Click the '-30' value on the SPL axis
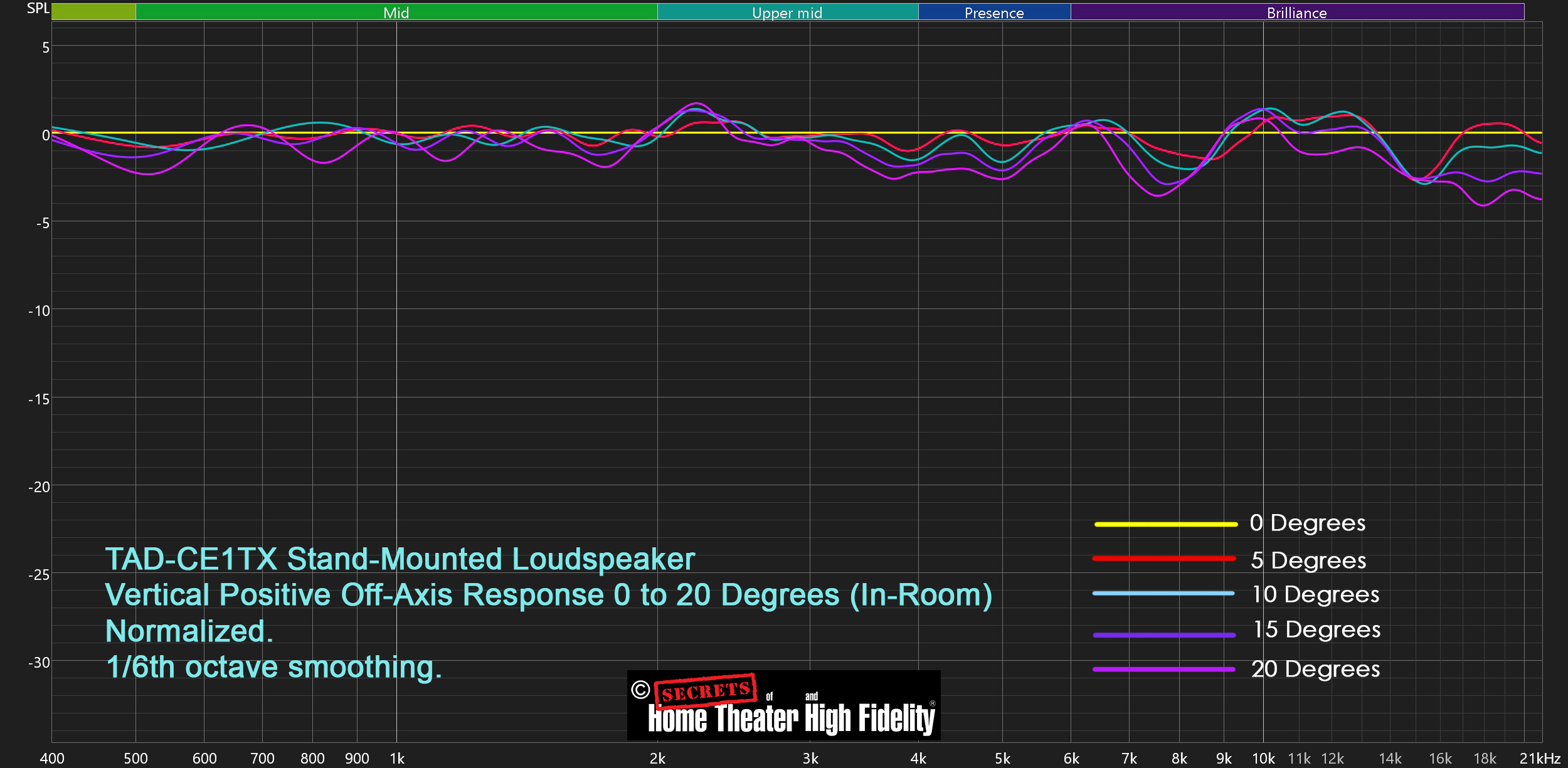 click(x=39, y=663)
